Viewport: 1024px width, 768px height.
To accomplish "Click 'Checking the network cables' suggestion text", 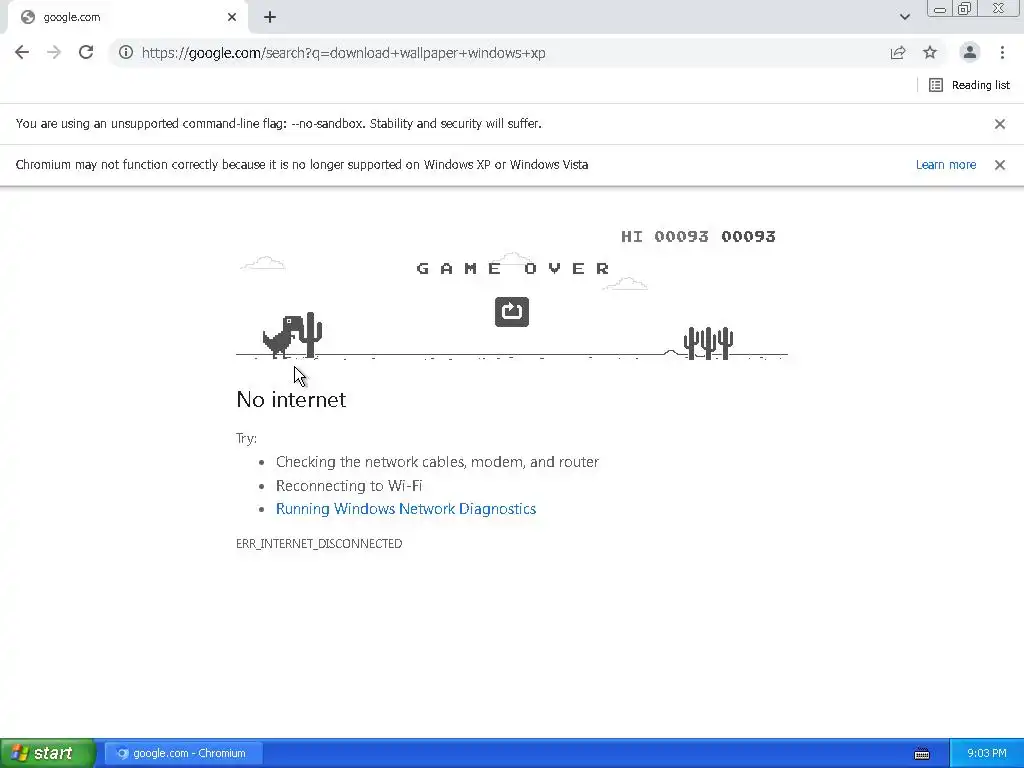I will click(437, 462).
